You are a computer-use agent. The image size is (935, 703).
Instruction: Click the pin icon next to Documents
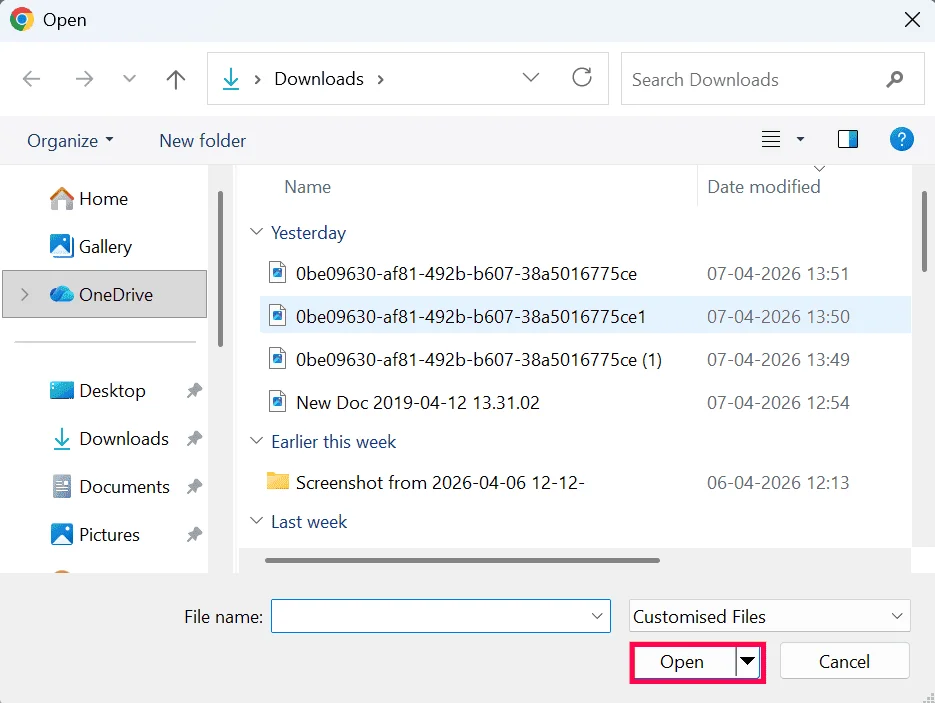pyautogui.click(x=194, y=487)
